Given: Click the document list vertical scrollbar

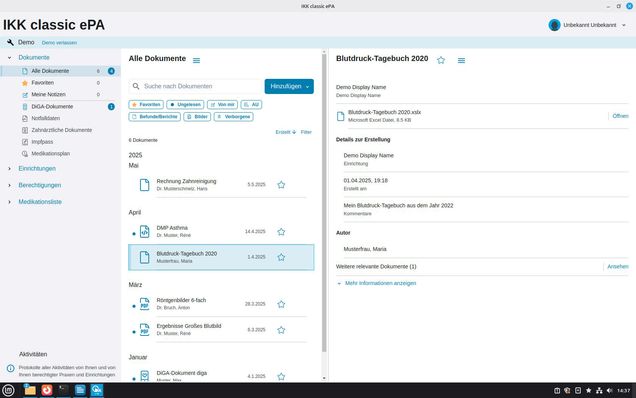Looking at the screenshot, I should pos(324,203).
